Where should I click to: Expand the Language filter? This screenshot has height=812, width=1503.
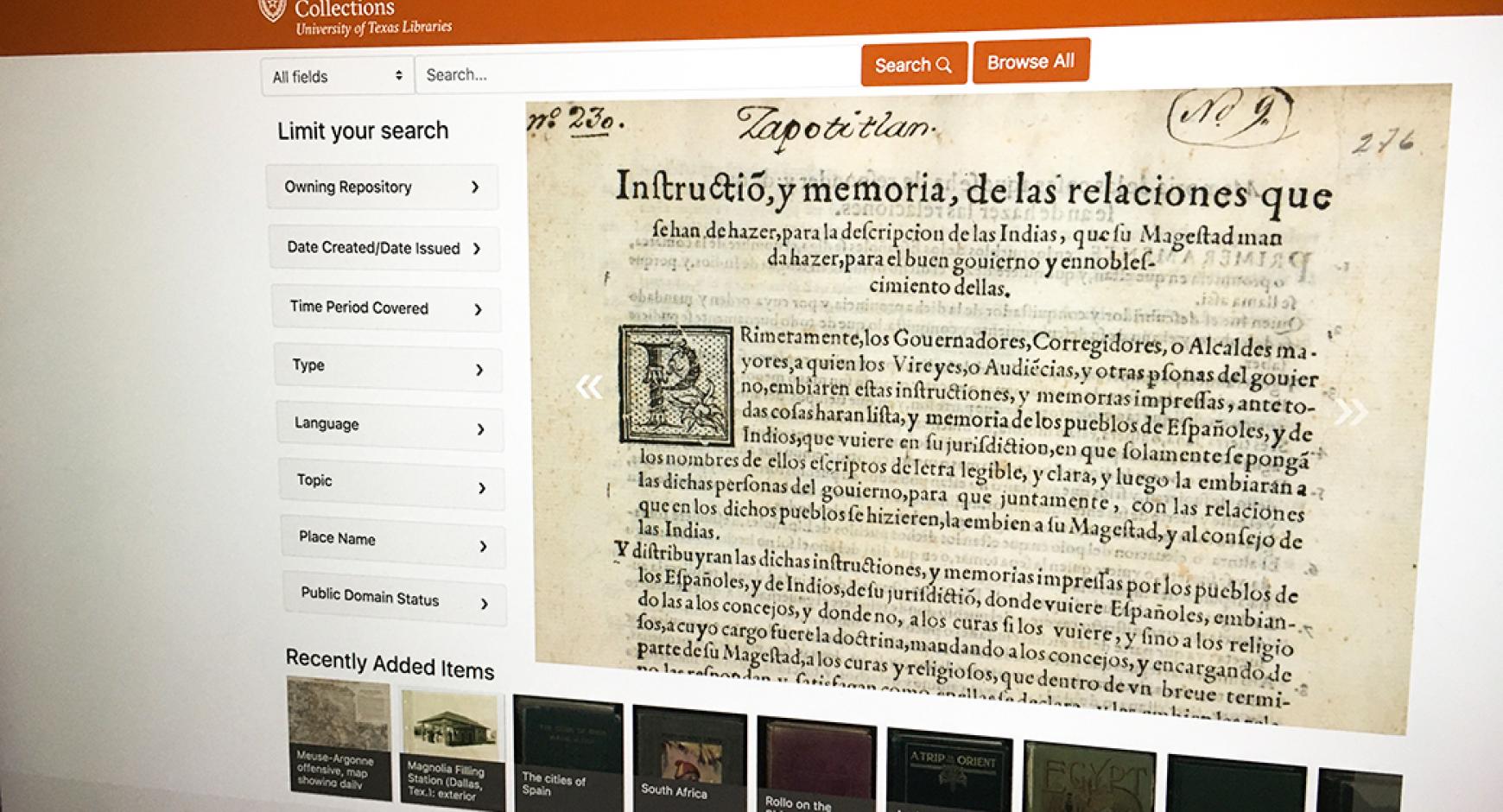[390, 426]
